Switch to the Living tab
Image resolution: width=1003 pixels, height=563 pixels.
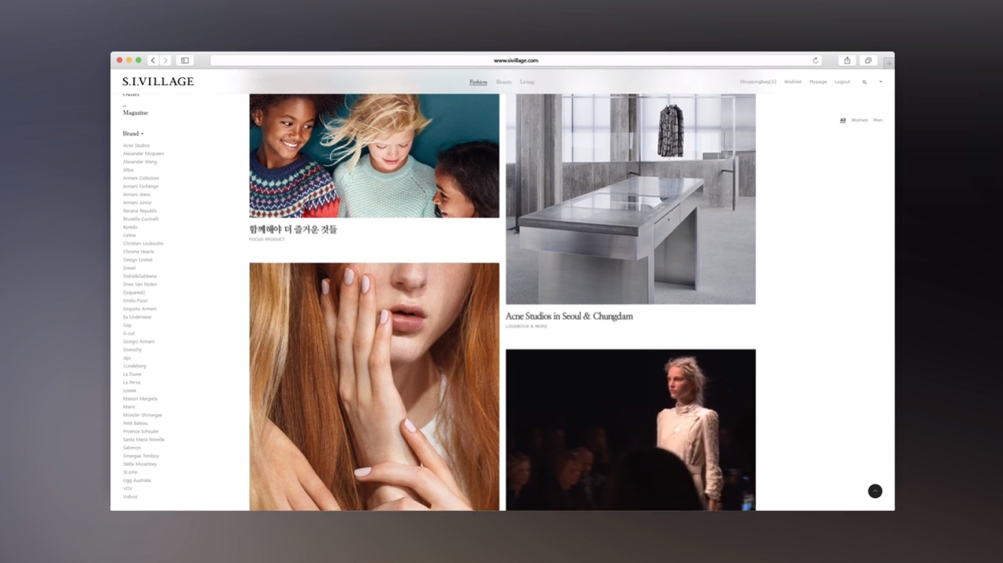[x=527, y=82]
